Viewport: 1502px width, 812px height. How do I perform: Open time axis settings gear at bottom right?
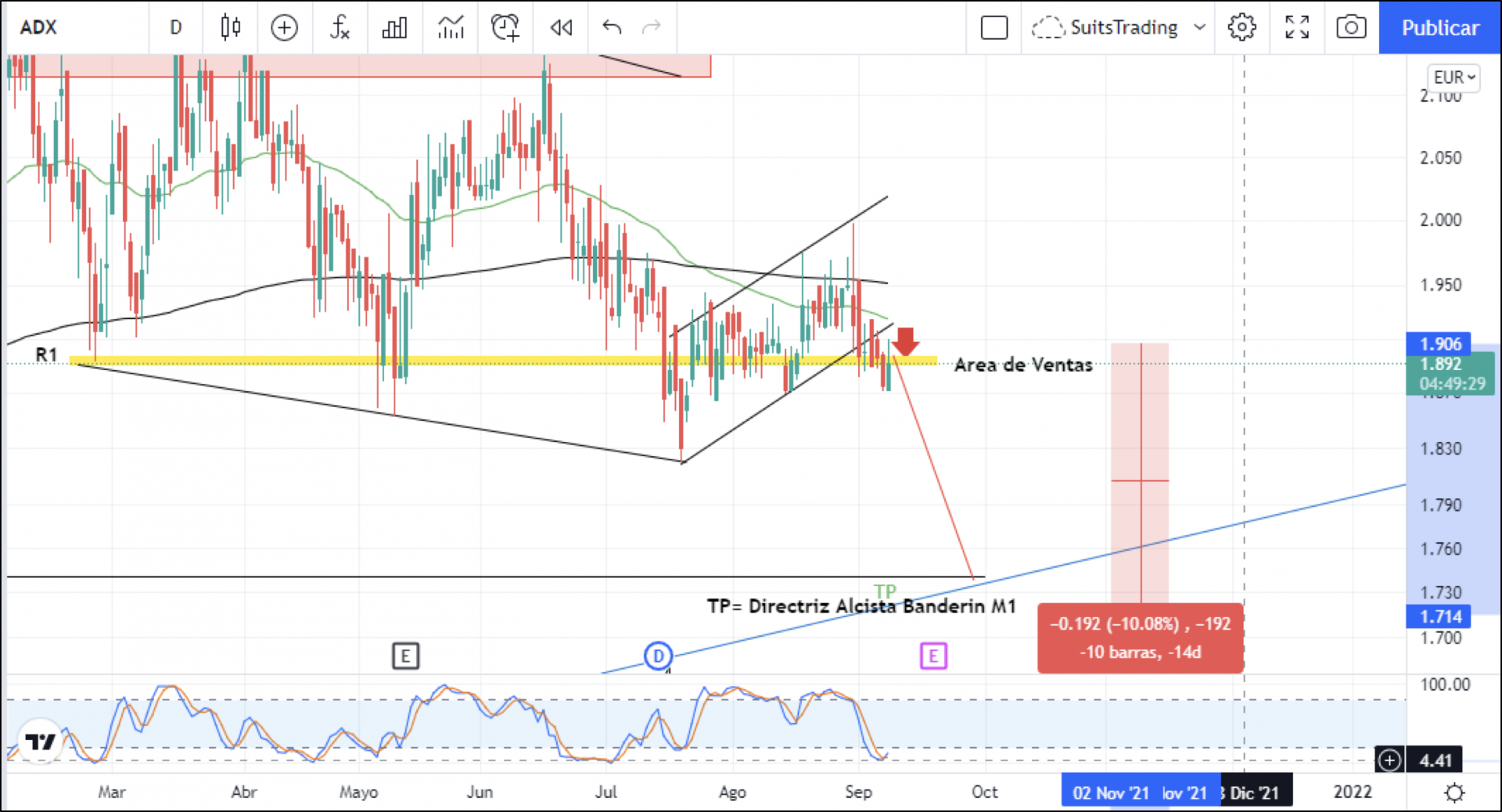[1454, 792]
